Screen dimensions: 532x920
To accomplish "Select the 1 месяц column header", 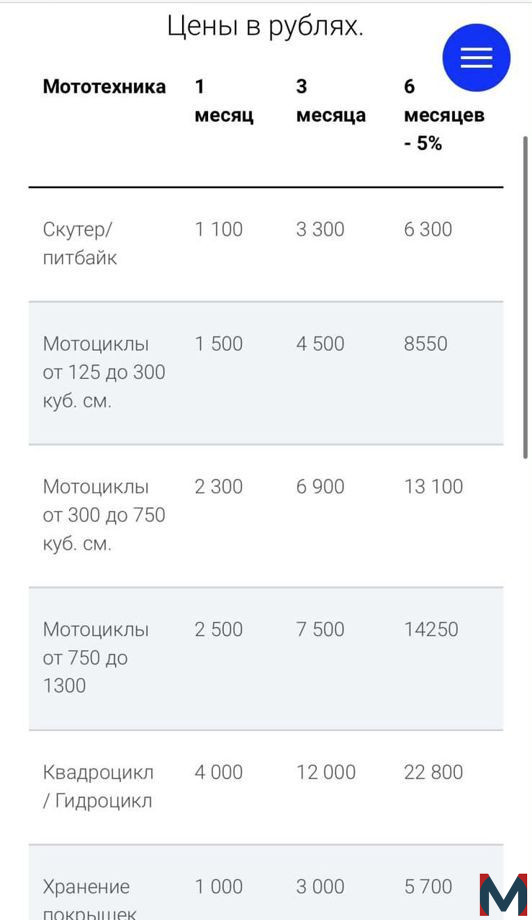I will pos(224,101).
